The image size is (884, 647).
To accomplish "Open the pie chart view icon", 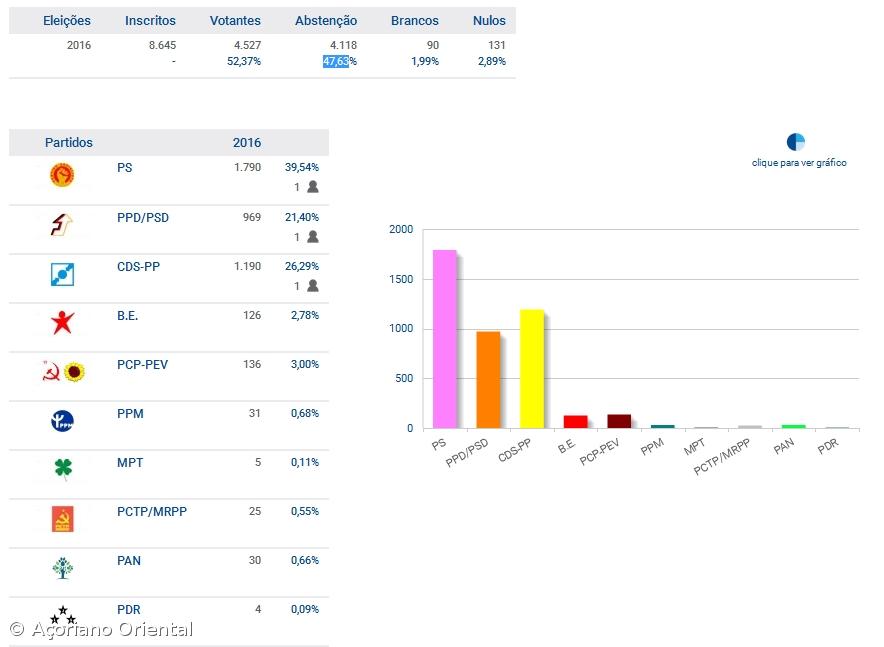I will [x=796, y=142].
